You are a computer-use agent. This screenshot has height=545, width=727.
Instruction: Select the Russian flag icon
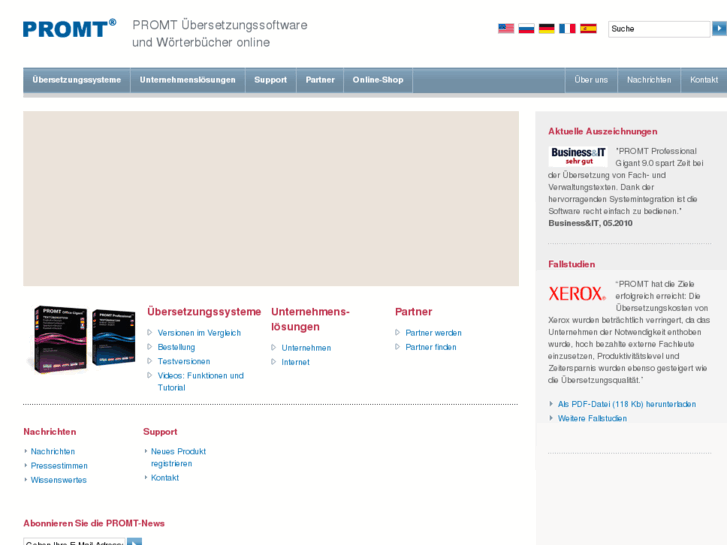click(526, 29)
